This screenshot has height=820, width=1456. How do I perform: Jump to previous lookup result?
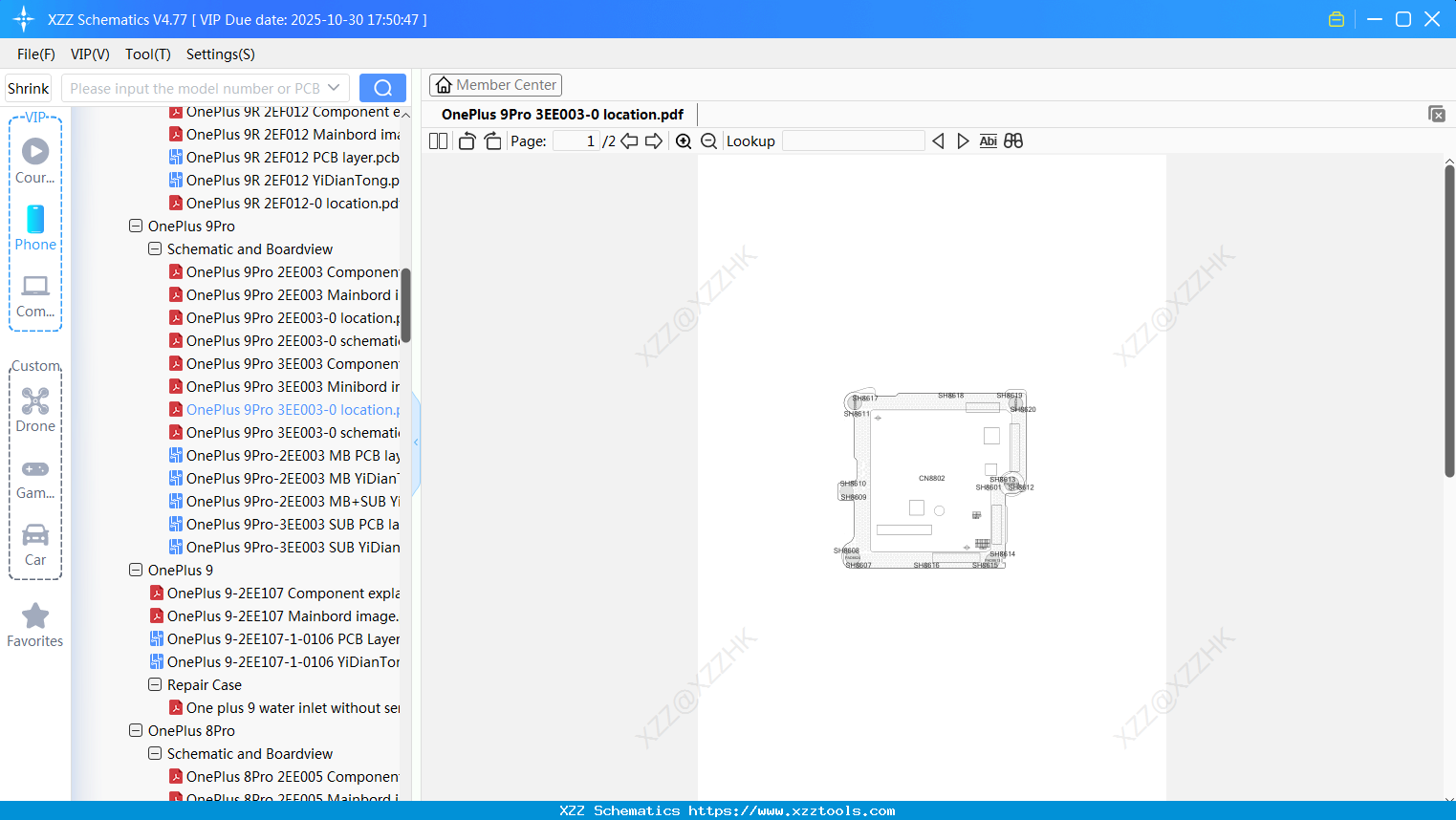click(x=938, y=141)
